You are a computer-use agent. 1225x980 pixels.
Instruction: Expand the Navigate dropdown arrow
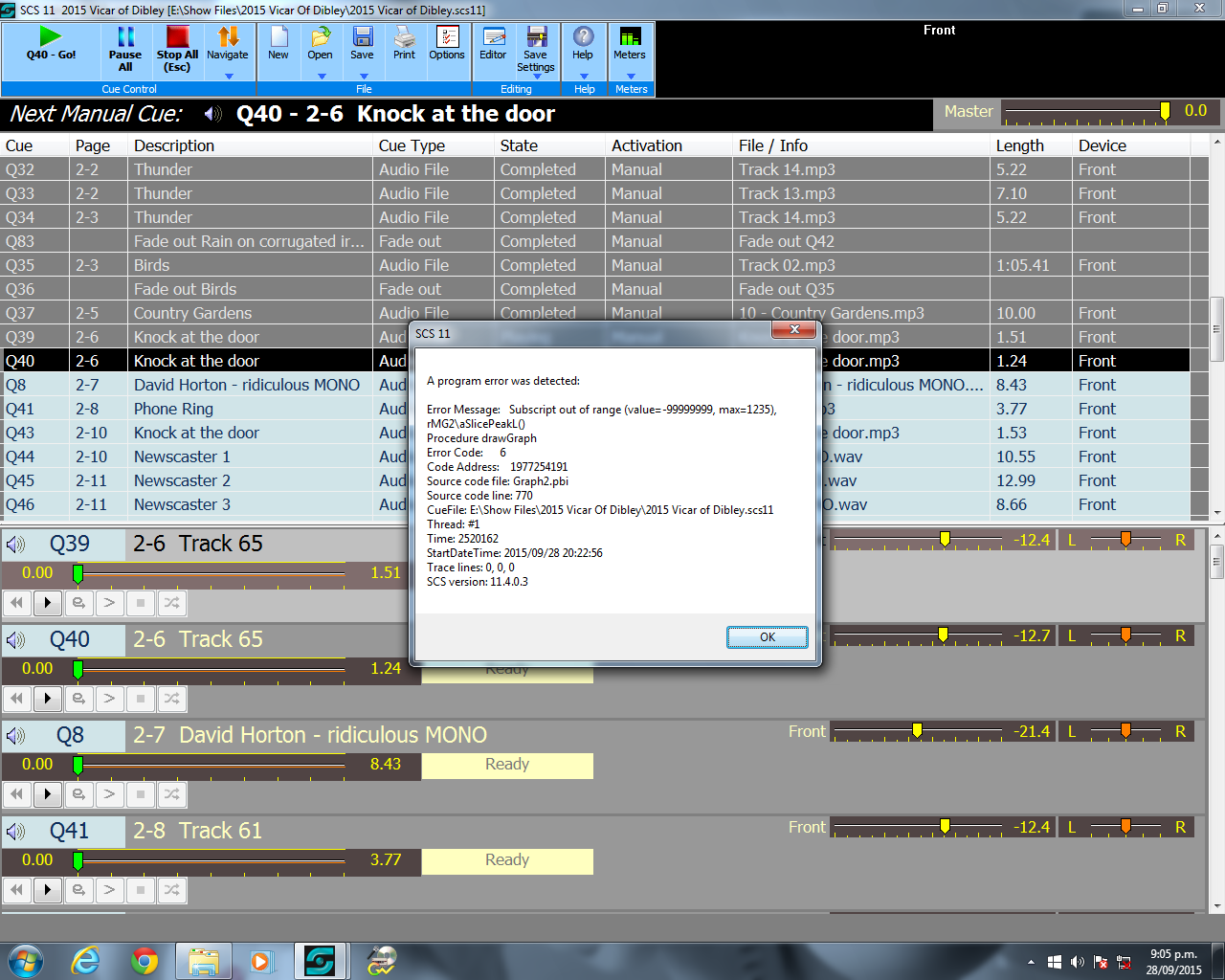[229, 77]
